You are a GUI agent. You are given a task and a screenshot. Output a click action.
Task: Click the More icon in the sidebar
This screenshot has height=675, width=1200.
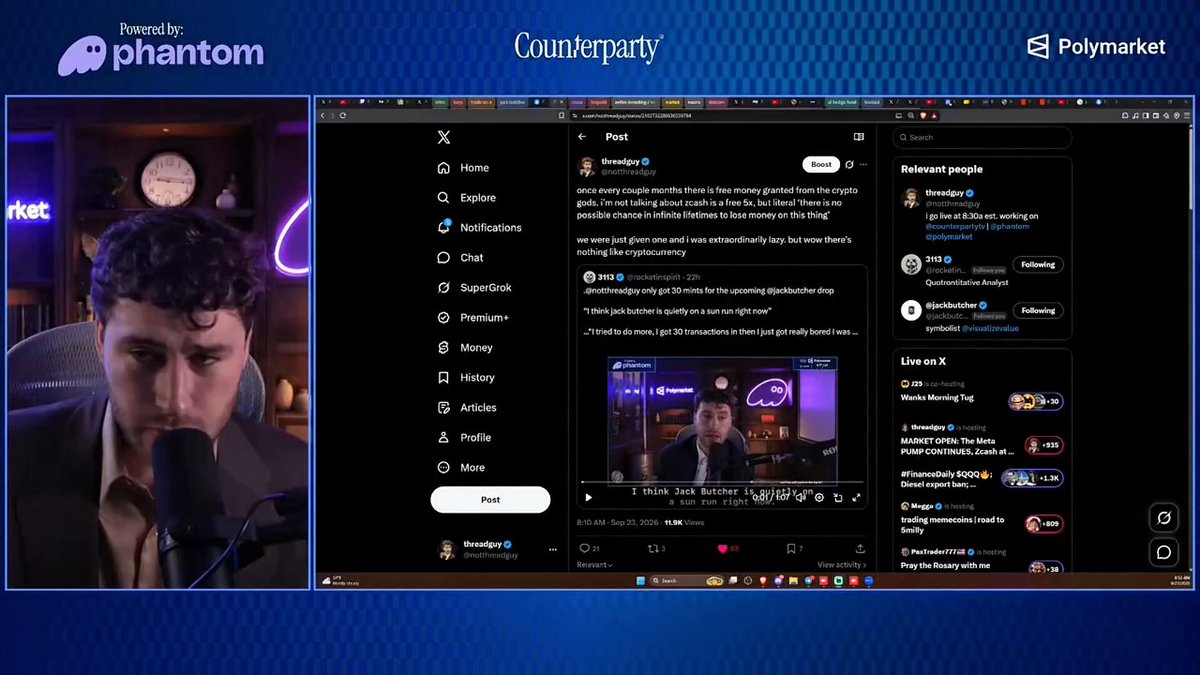pyautogui.click(x=444, y=468)
